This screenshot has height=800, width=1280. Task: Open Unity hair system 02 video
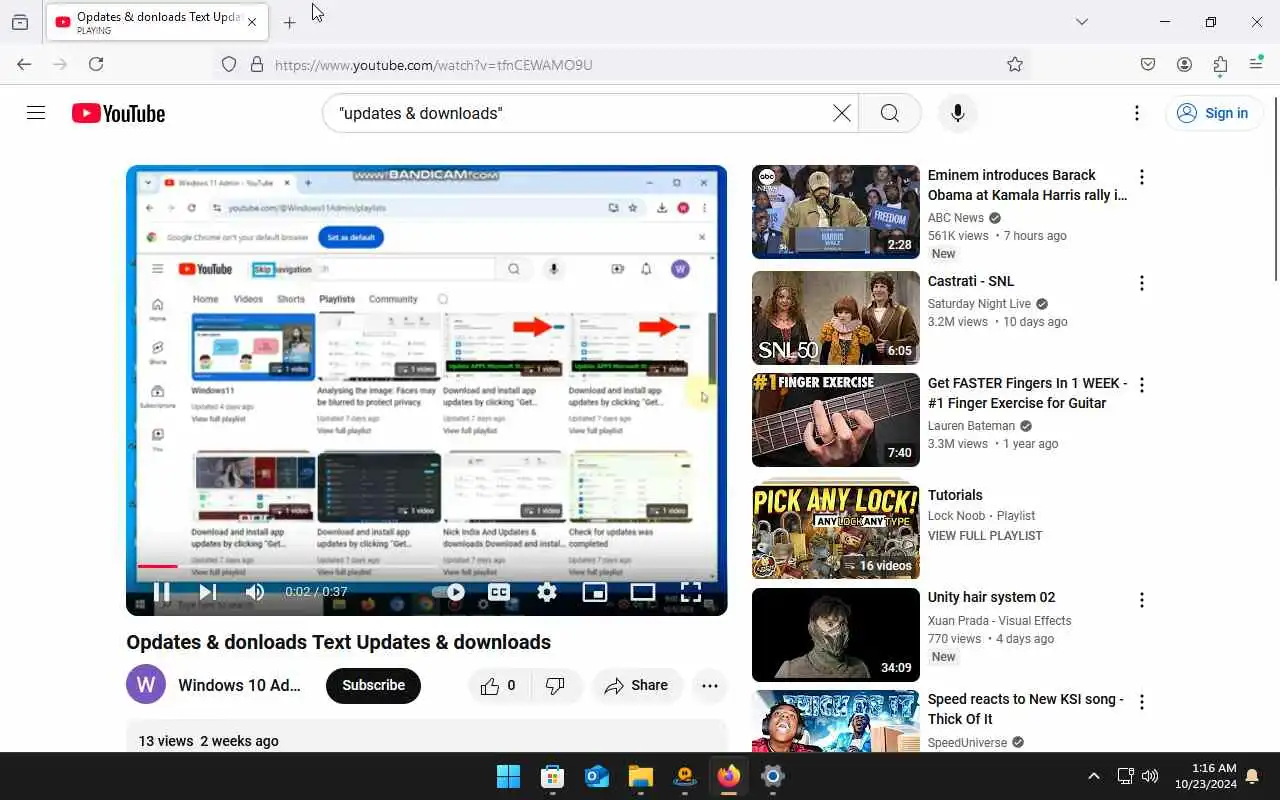[x=835, y=634]
